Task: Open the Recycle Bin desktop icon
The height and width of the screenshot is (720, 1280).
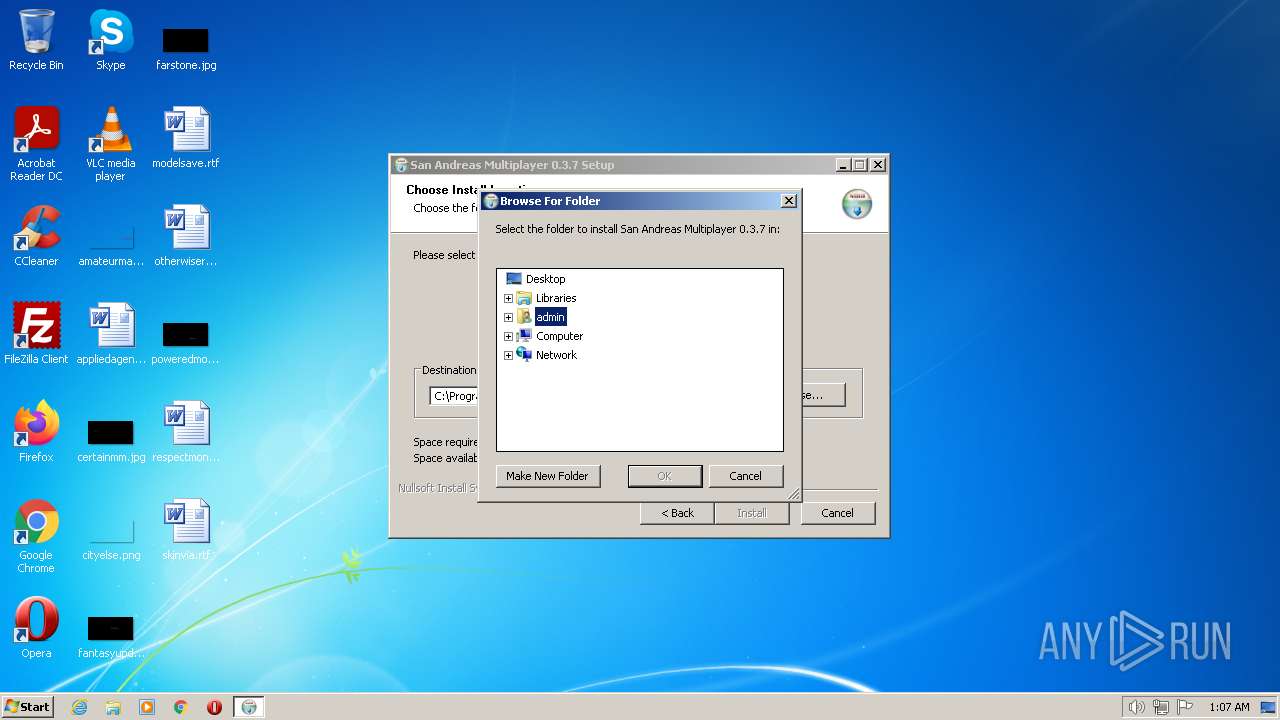Action: [x=36, y=40]
